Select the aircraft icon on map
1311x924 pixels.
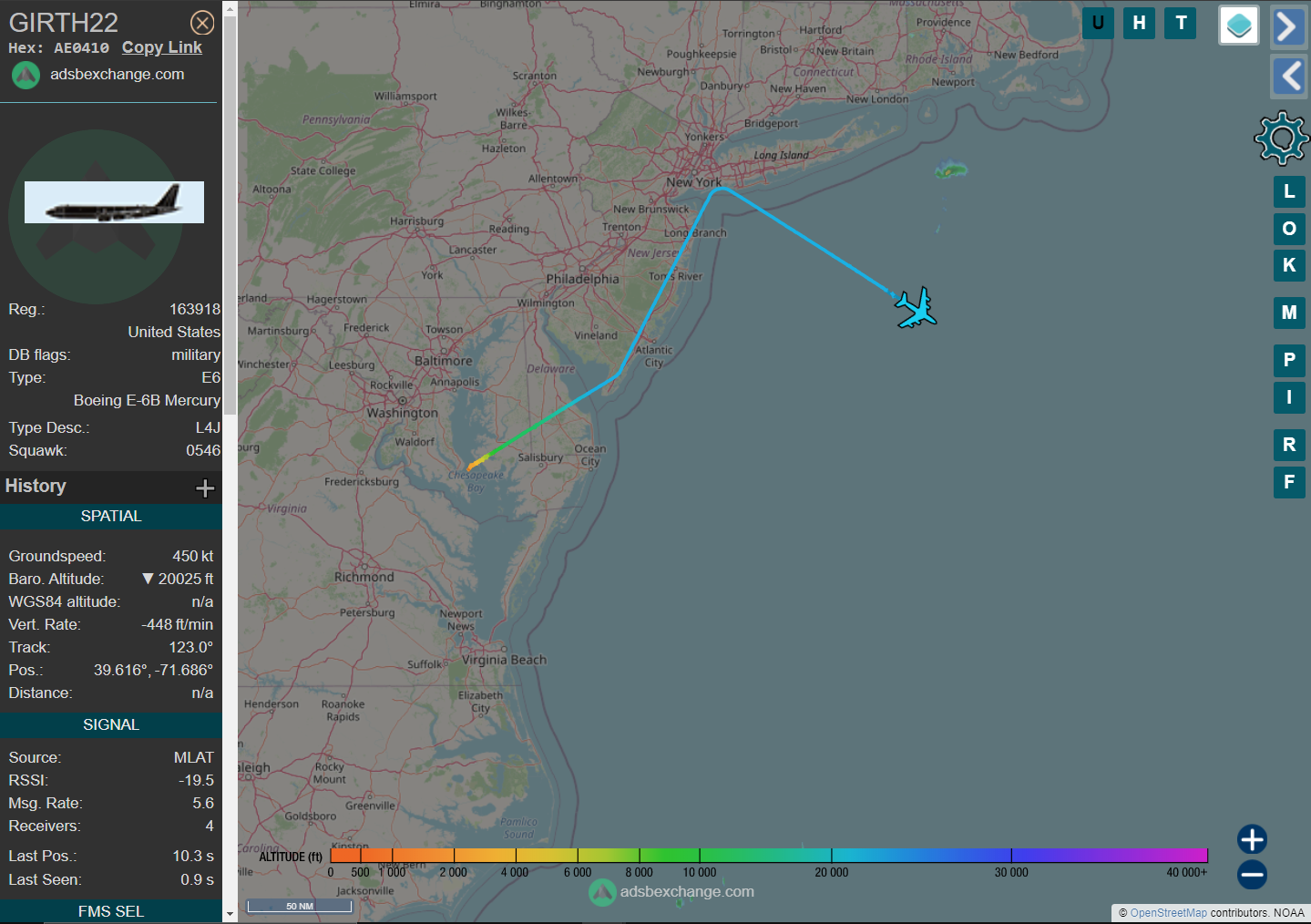pos(916,308)
